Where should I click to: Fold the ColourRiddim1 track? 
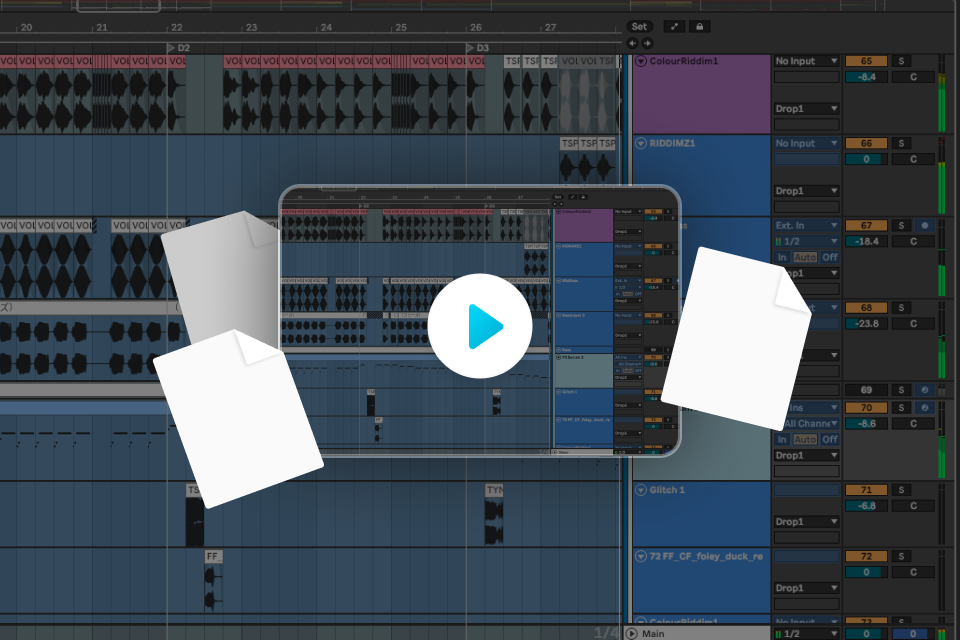tap(641, 61)
